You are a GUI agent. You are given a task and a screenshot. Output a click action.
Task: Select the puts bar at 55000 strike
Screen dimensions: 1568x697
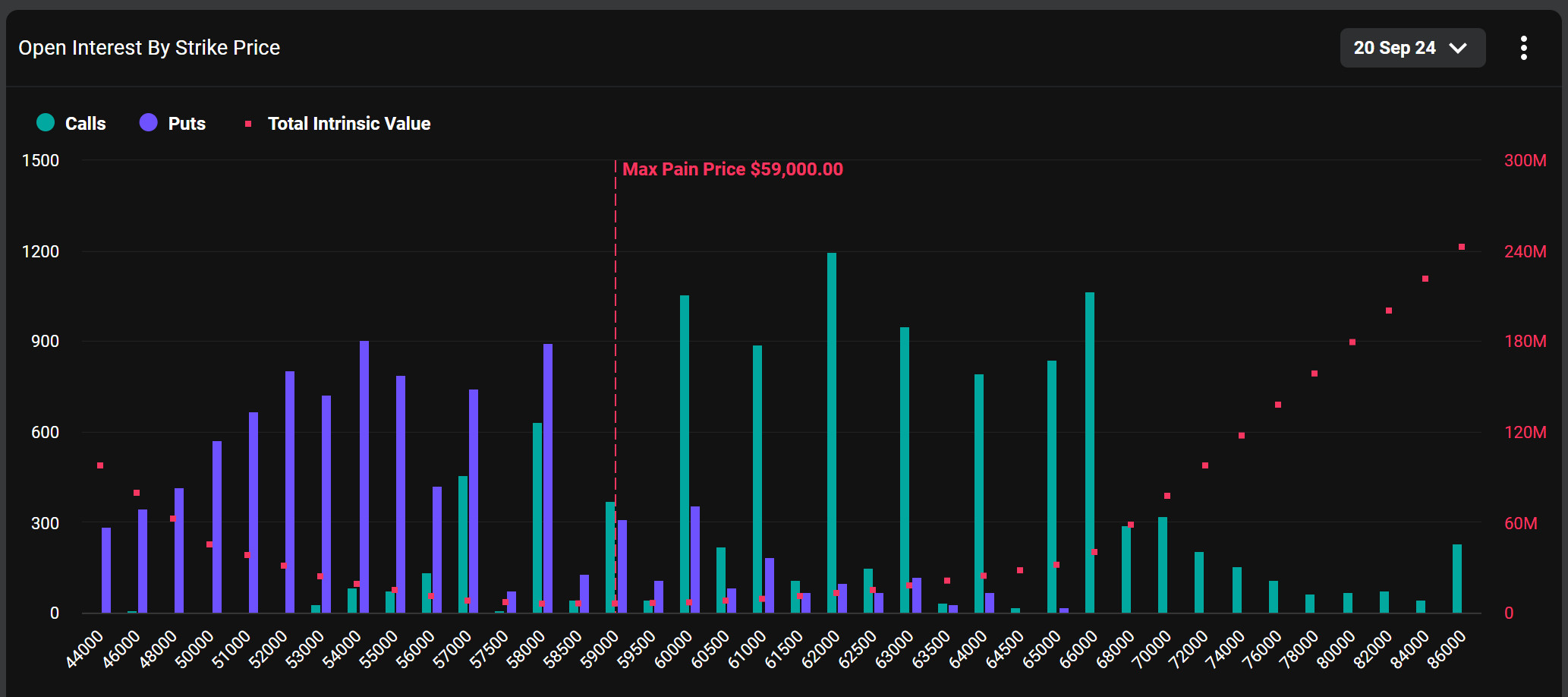point(401,494)
